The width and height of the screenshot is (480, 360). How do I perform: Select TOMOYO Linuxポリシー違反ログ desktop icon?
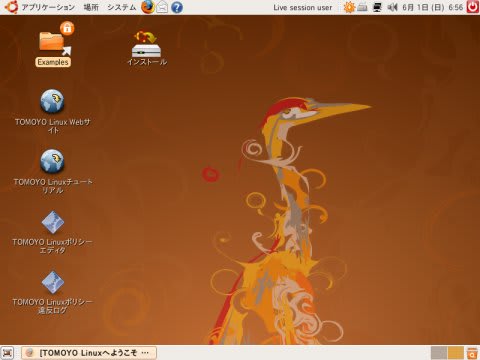53,292
